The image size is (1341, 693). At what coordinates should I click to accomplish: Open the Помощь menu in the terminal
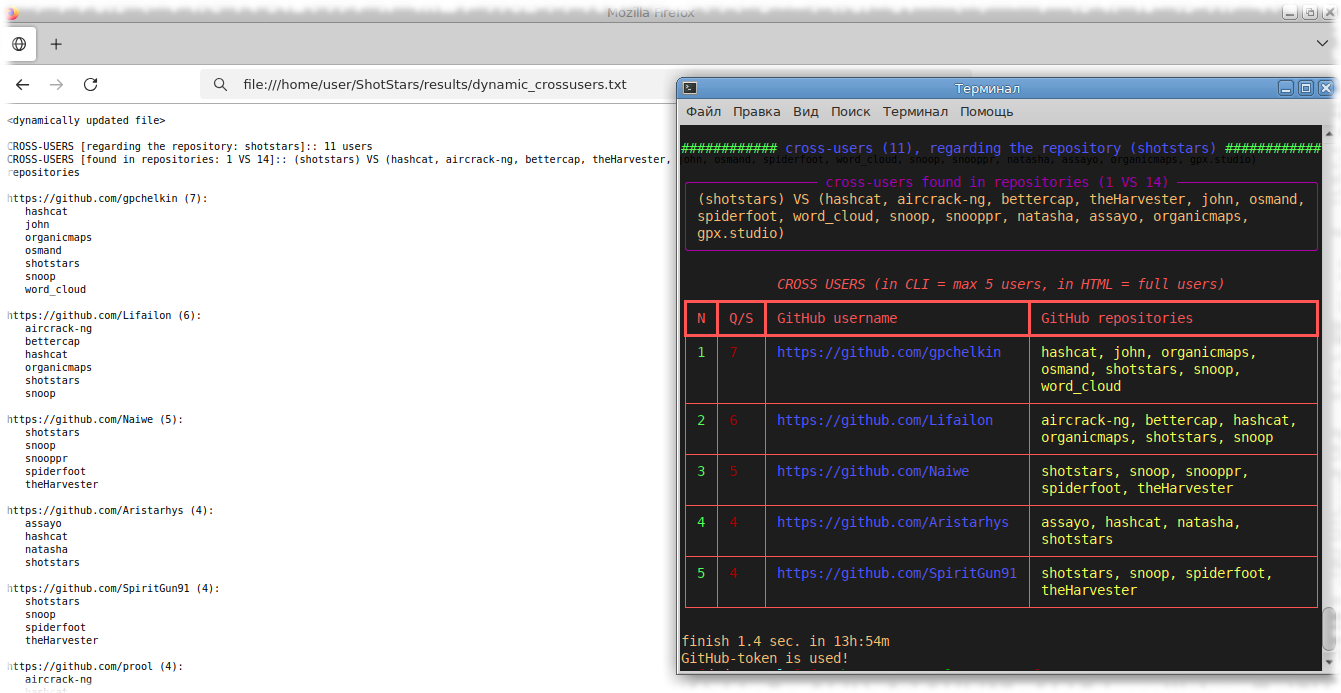pos(986,112)
